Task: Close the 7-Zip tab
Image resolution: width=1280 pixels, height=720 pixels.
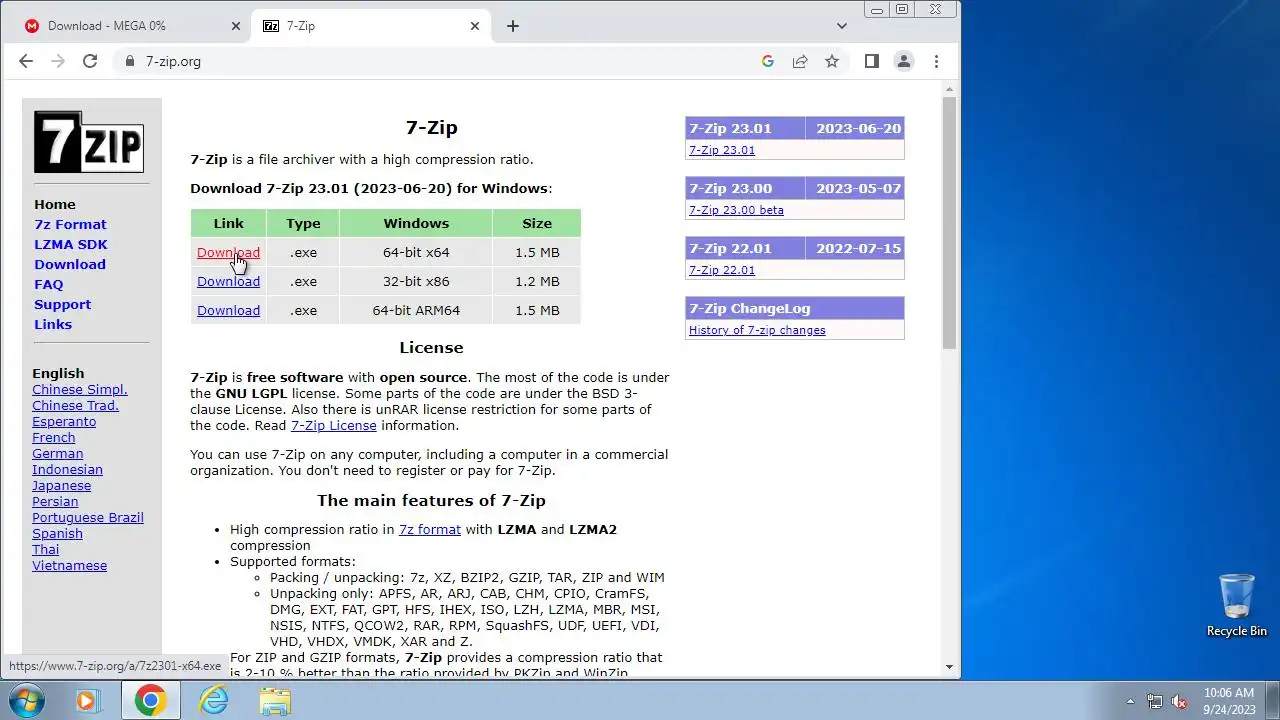Action: [475, 26]
